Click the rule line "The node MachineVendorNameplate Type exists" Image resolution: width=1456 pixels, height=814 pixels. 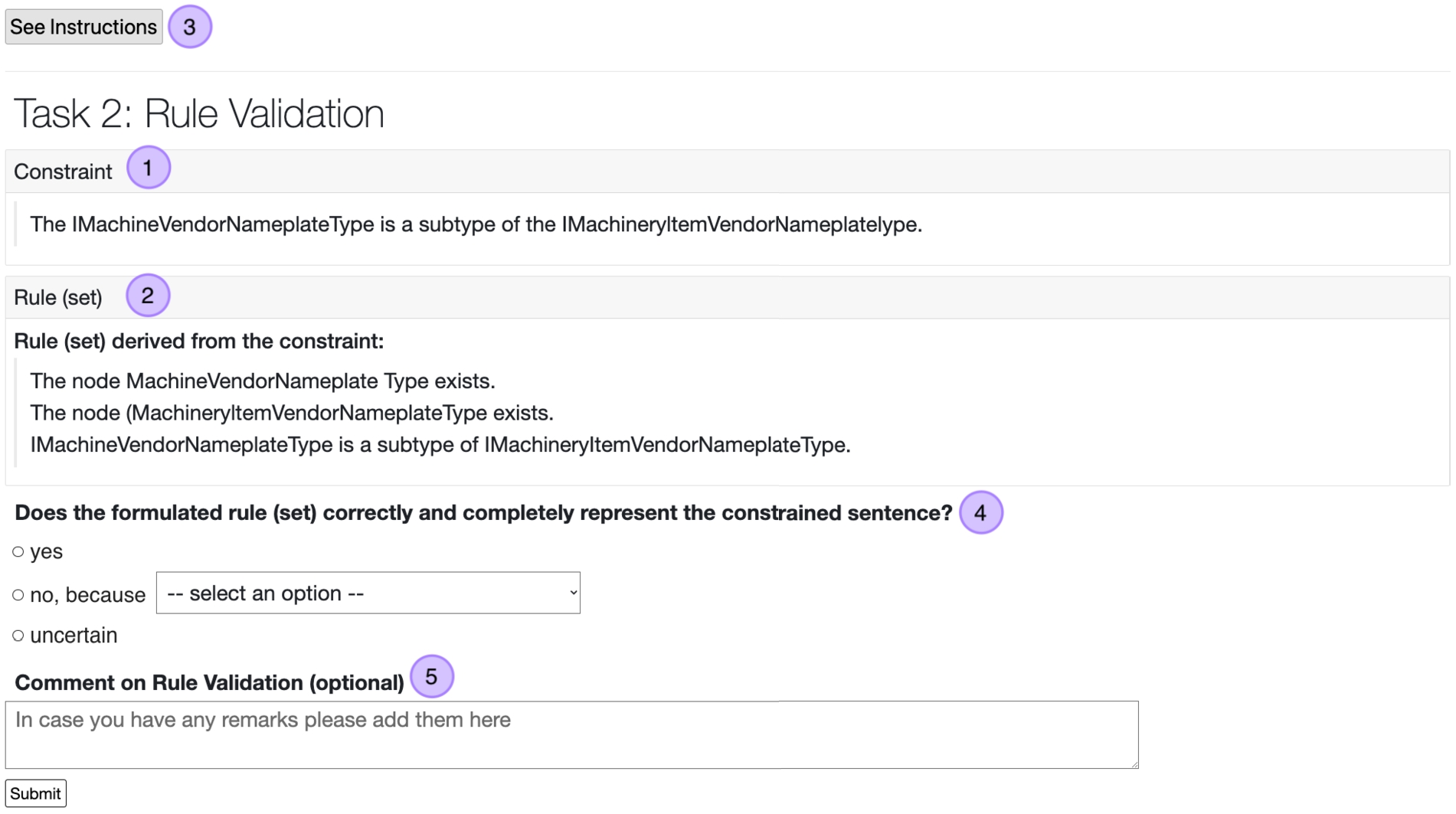click(262, 381)
